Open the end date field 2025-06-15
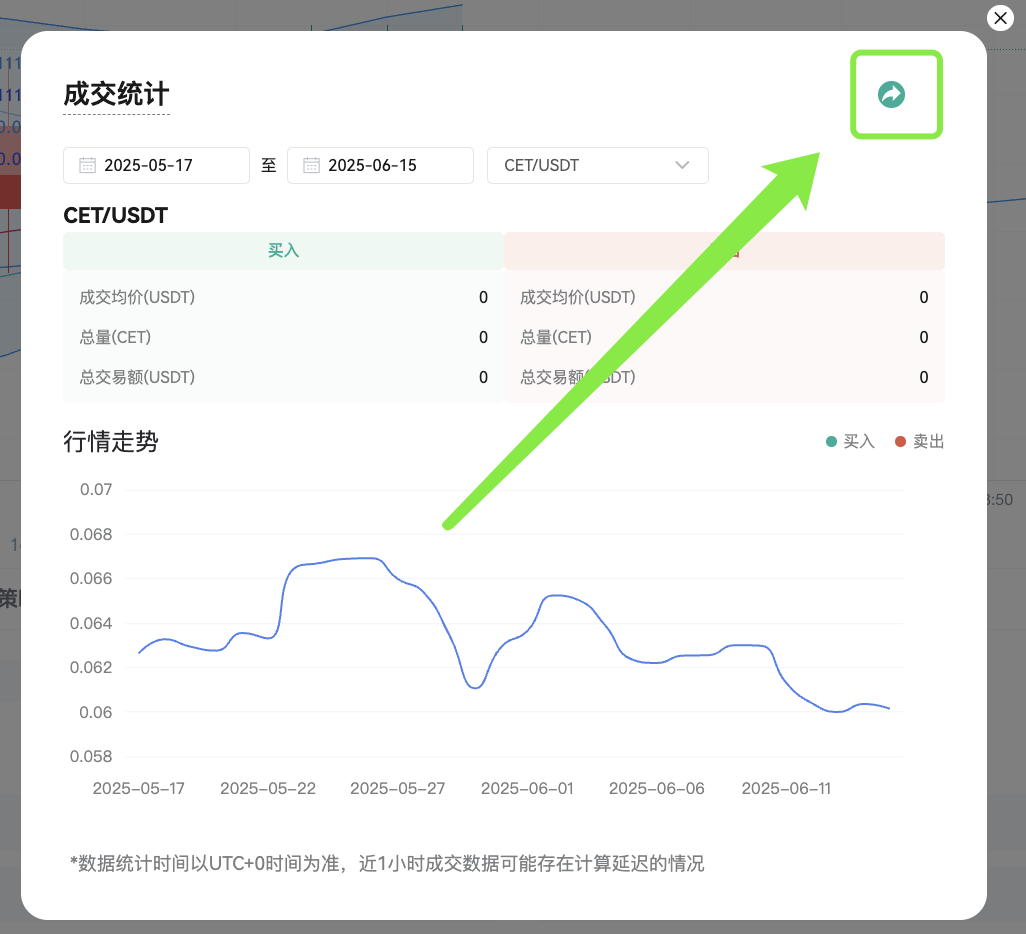 380,165
